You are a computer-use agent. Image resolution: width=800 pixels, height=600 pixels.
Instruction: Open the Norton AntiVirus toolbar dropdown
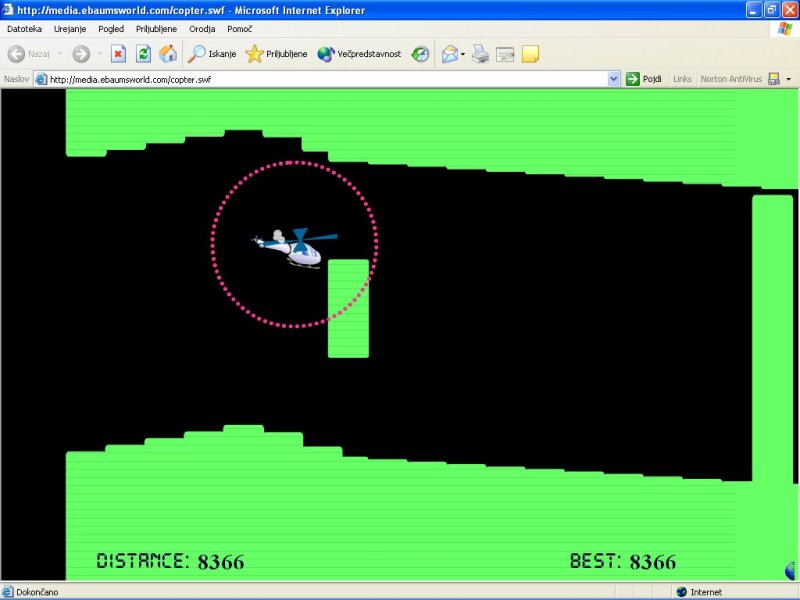[788, 79]
